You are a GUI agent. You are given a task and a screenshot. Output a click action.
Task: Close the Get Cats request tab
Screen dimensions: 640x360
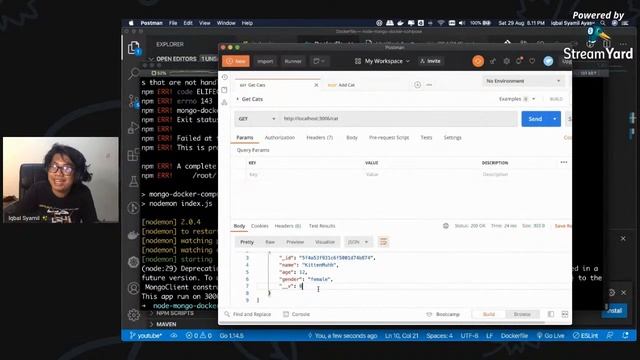pos(316,85)
